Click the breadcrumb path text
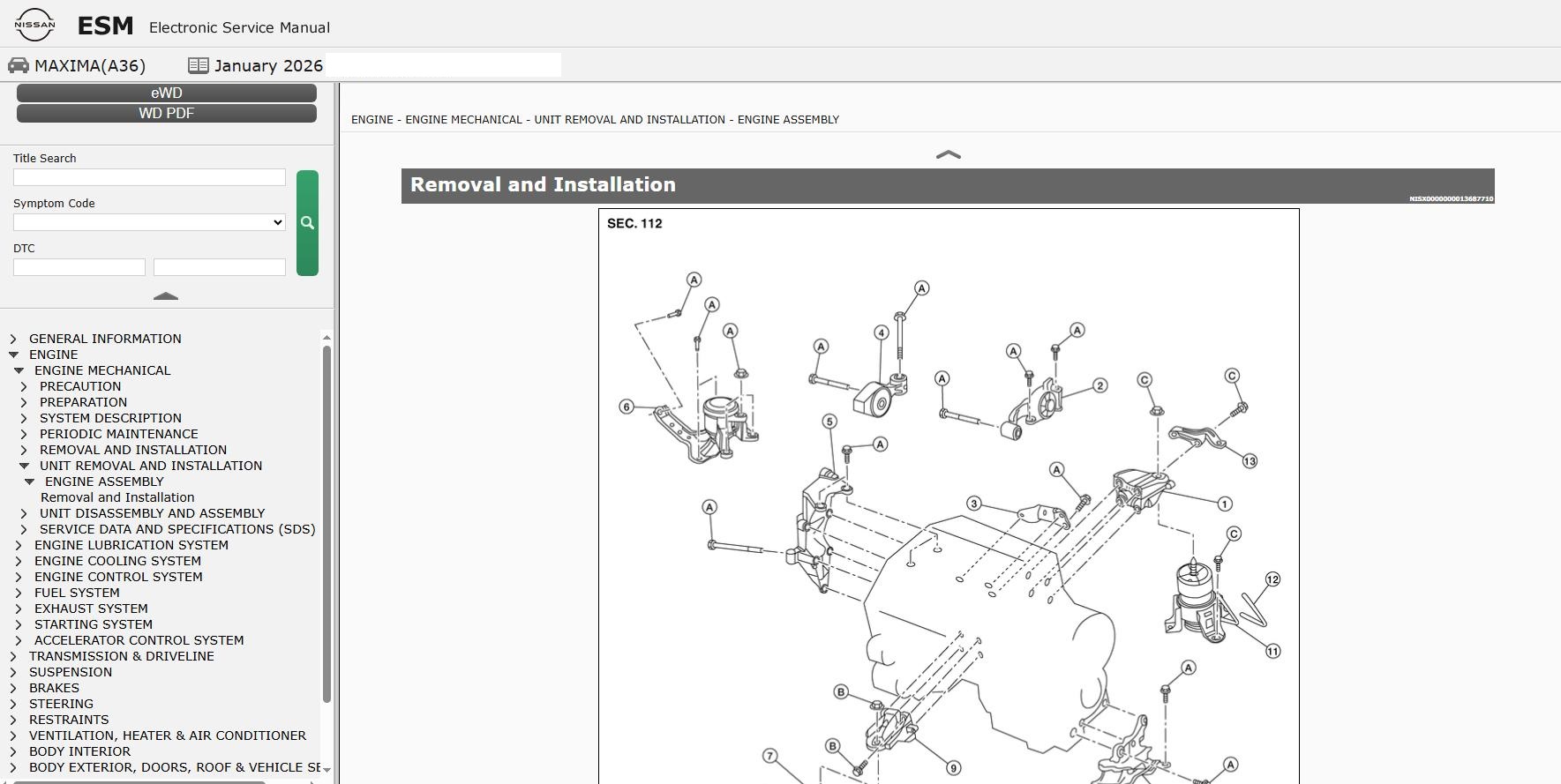 (x=595, y=119)
